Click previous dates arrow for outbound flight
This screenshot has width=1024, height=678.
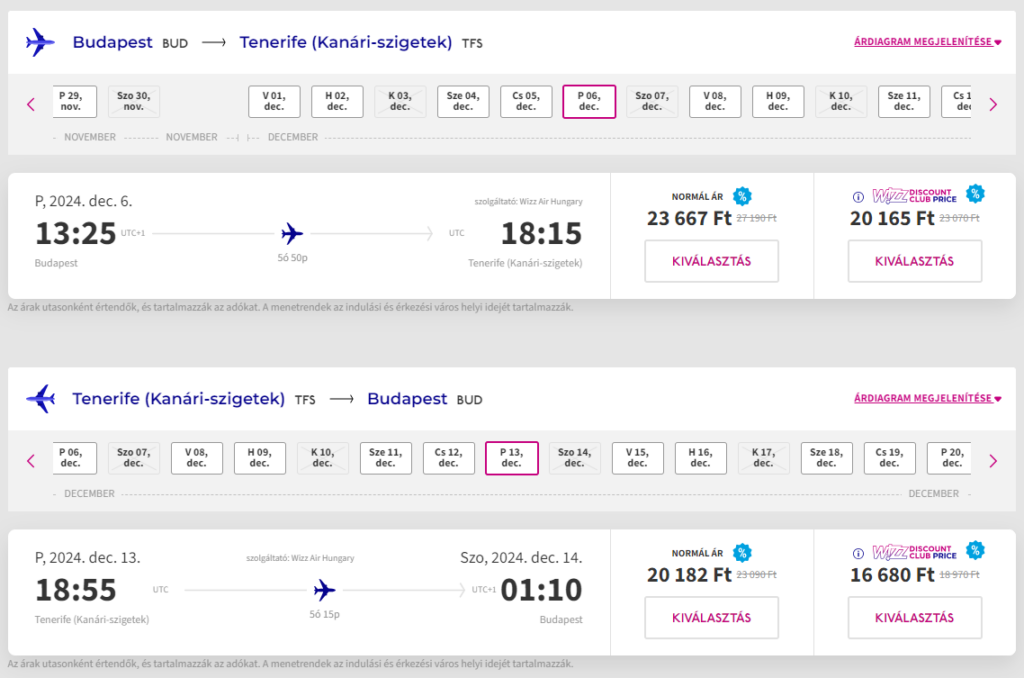click(x=31, y=105)
